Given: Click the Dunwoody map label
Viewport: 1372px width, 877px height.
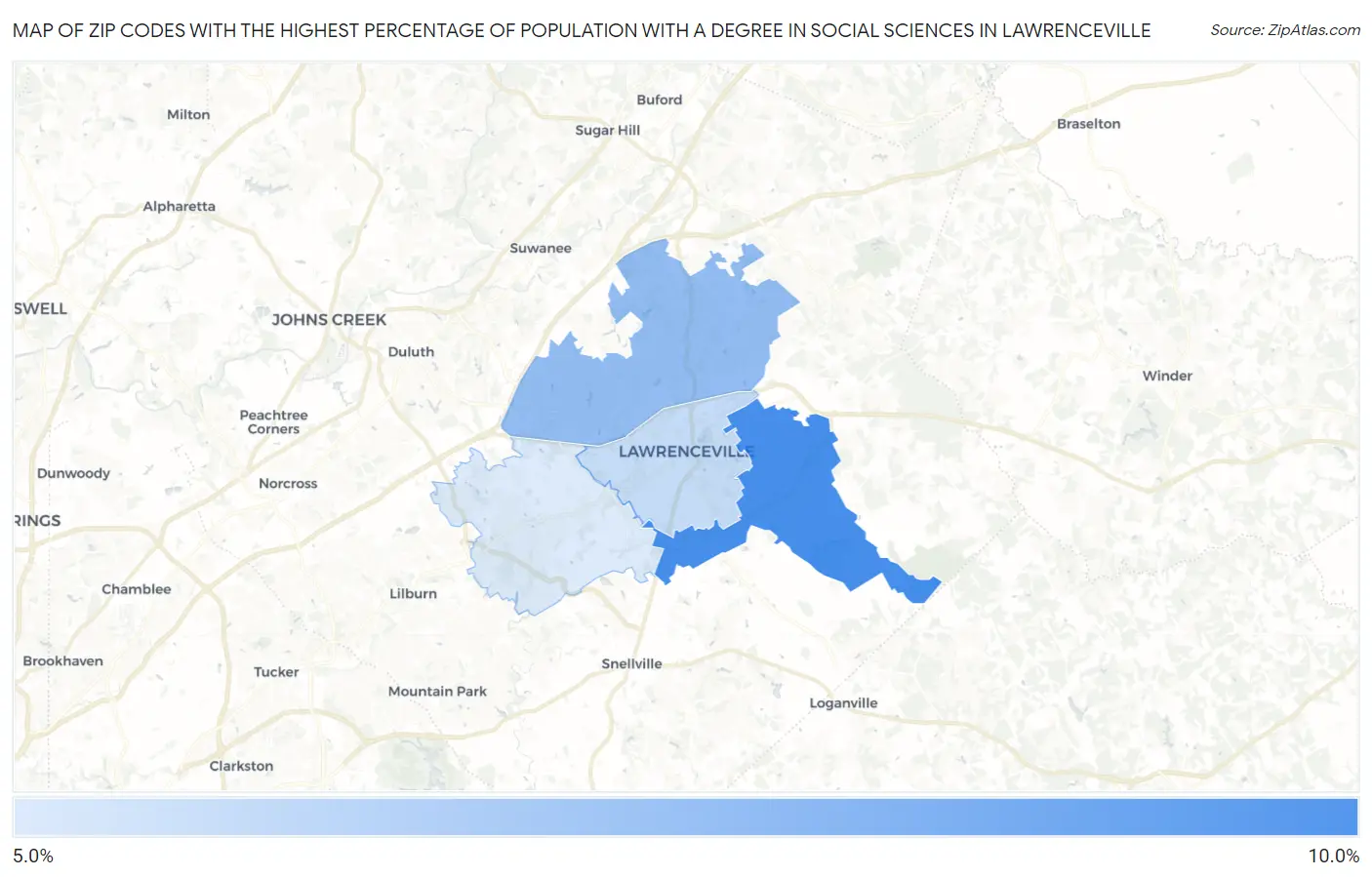Looking at the screenshot, I should [74, 473].
